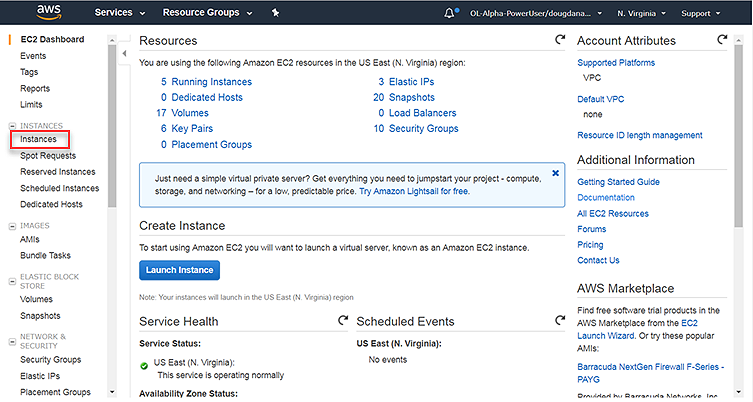This screenshot has width=753, height=402.
Task: Follow the Try Amazon Lightsail link
Action: [414, 191]
